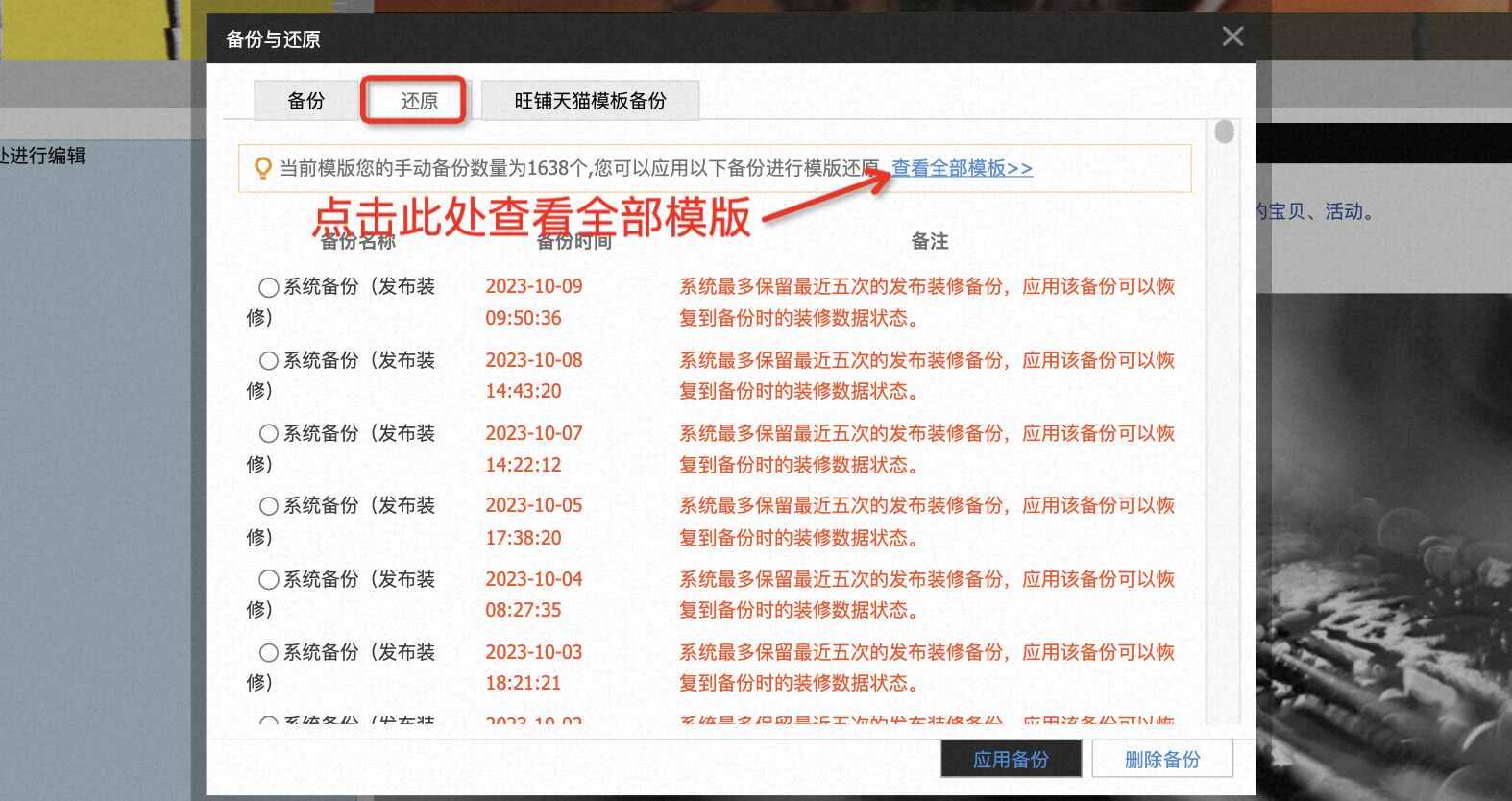This screenshot has width=1512, height=801.
Task: Select backup dated 2023-10-08 radio button
Action: [x=269, y=360]
